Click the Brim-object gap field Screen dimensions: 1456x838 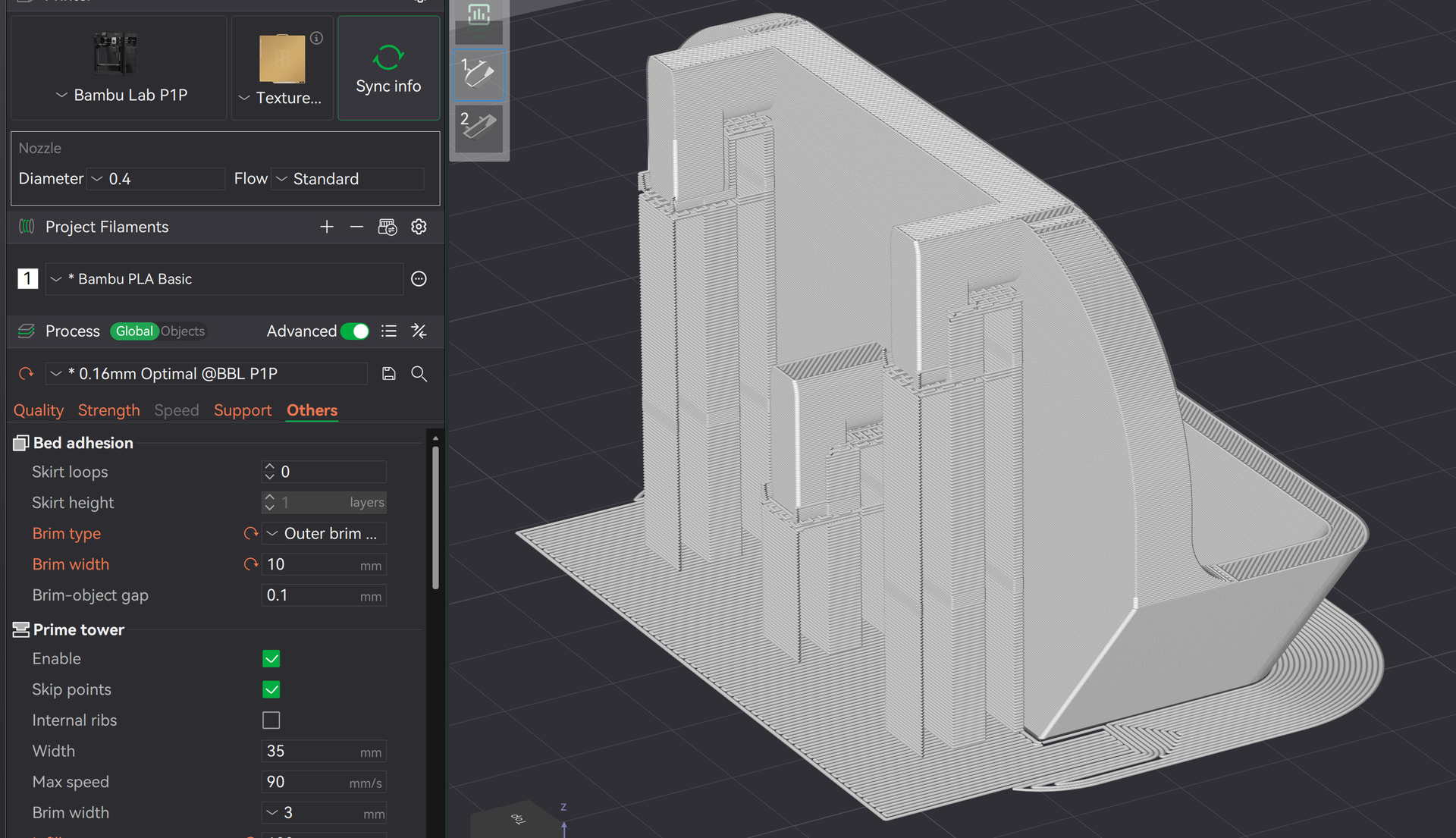click(324, 595)
